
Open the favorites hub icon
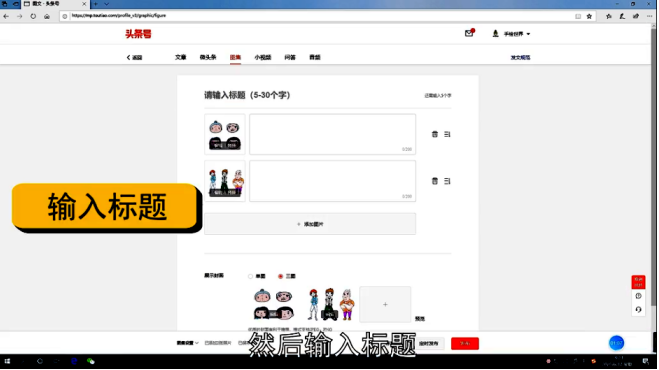tap(609, 16)
